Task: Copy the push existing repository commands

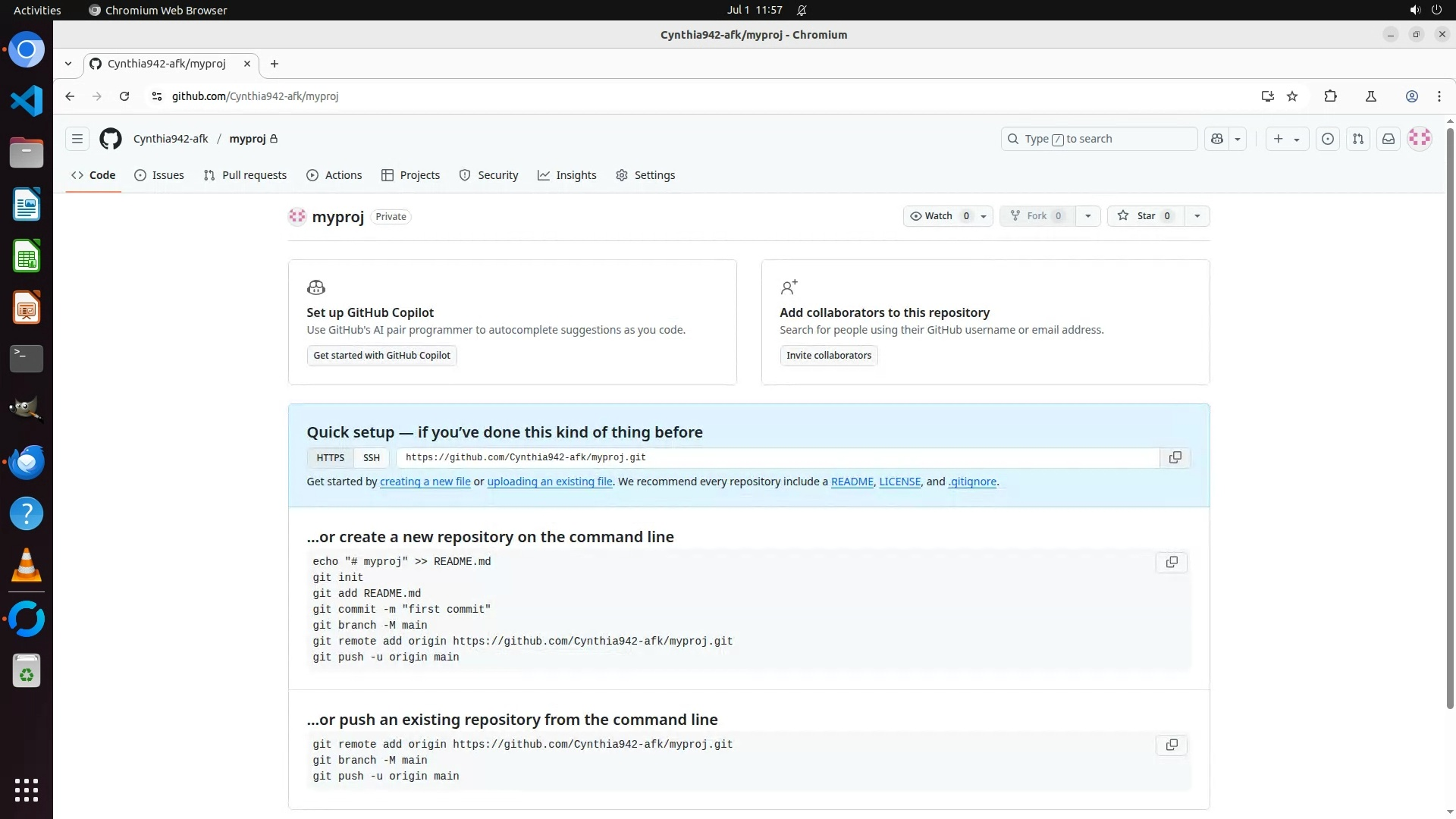Action: (1171, 745)
